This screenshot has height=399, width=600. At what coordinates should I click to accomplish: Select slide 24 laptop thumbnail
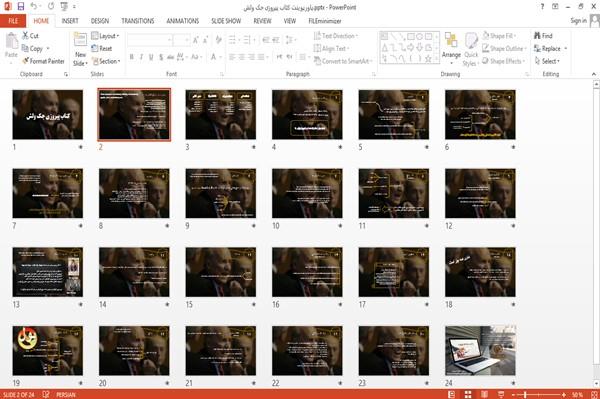(x=480, y=350)
